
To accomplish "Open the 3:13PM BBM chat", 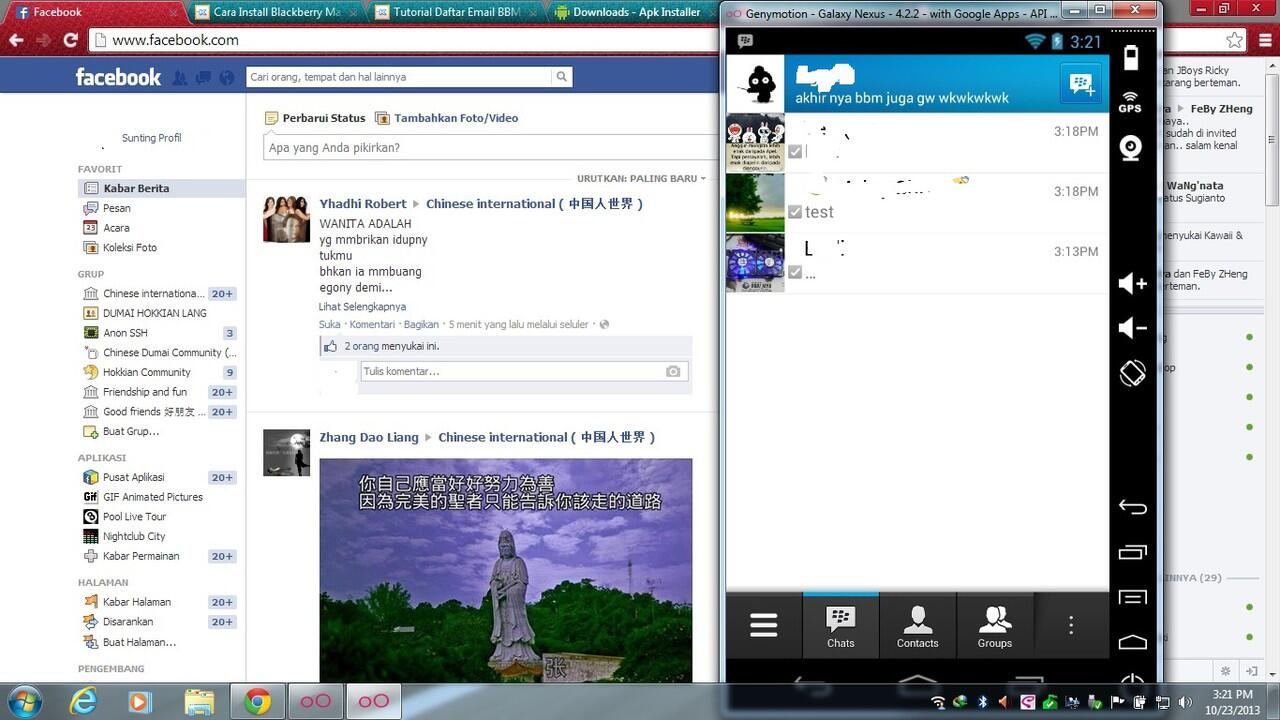I will (x=917, y=263).
